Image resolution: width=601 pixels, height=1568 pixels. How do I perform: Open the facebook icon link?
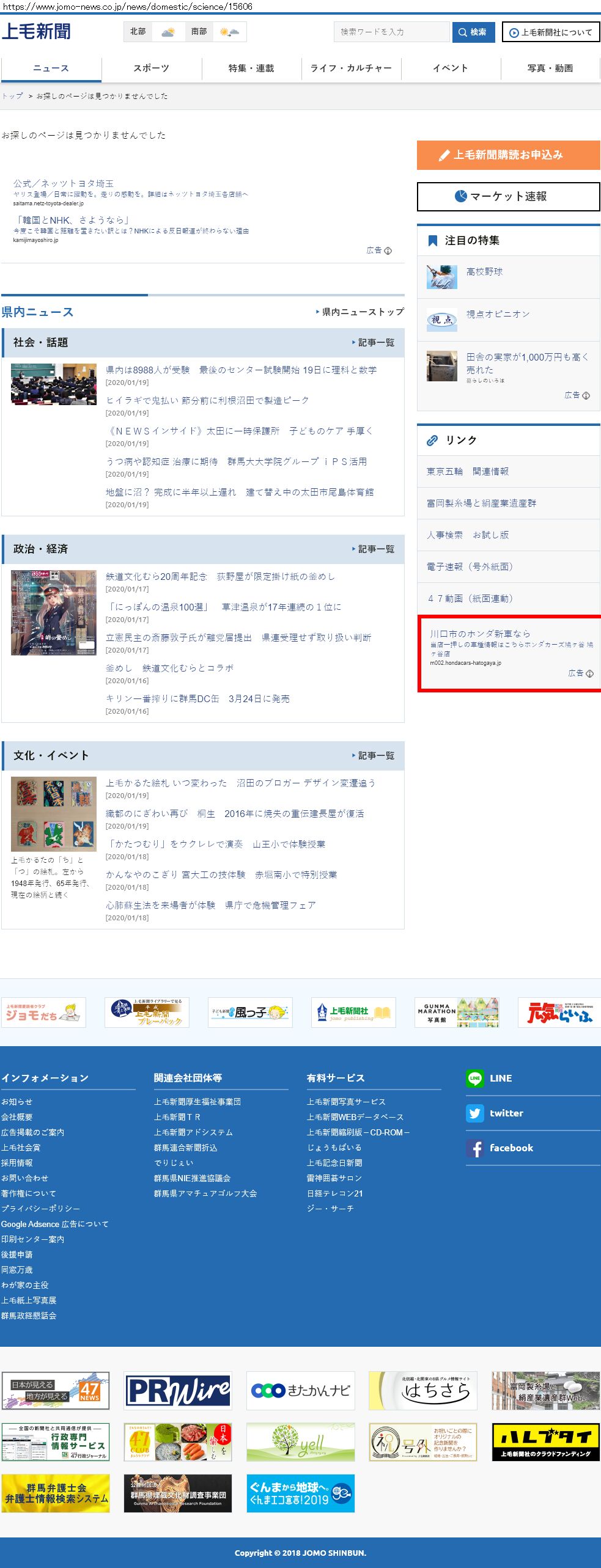tap(474, 1148)
